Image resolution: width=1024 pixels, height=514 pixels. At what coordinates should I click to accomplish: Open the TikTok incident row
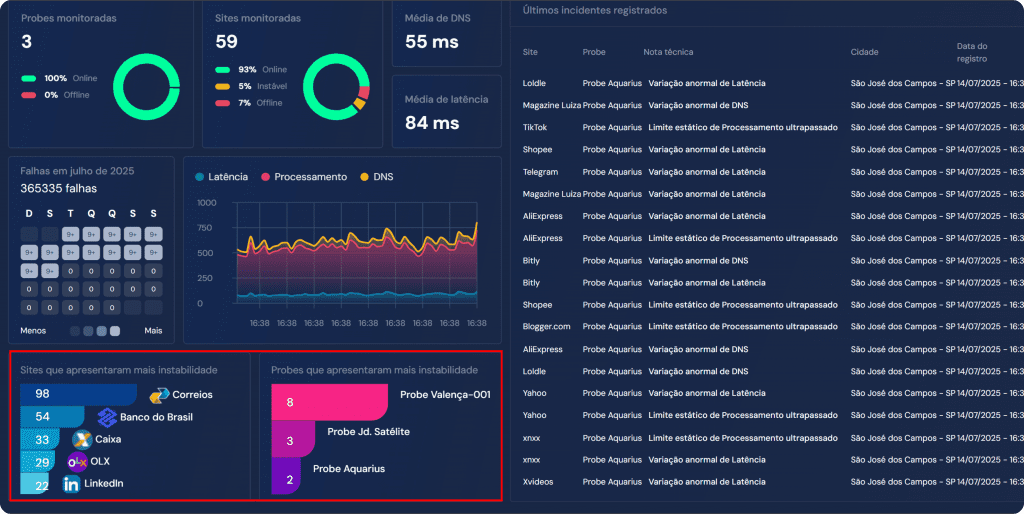(x=773, y=127)
